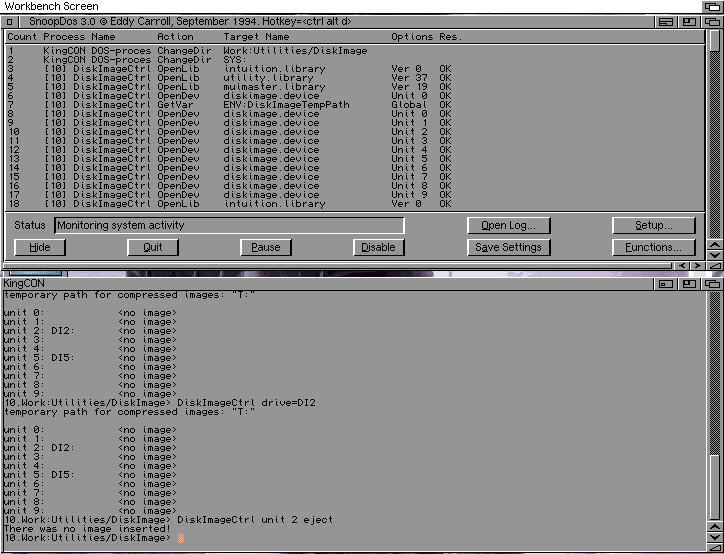Select row 7 ENV:DiskImageTempPath entry
The image size is (724, 554).
355,105
